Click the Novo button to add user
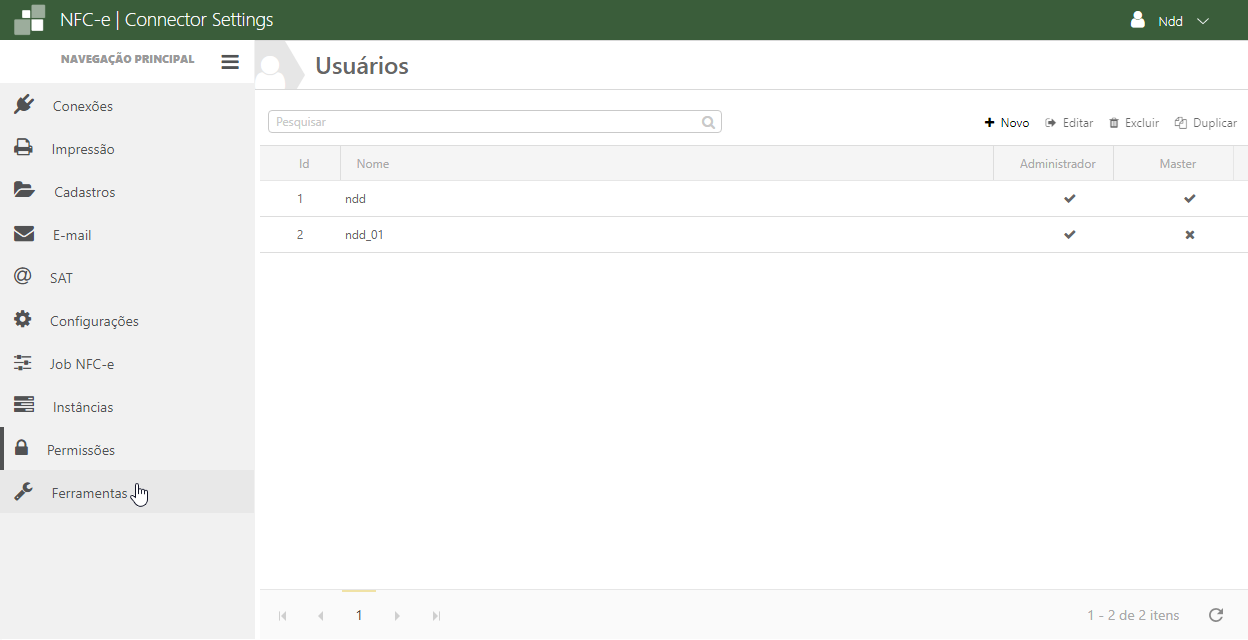The width and height of the screenshot is (1248, 640). [1007, 123]
